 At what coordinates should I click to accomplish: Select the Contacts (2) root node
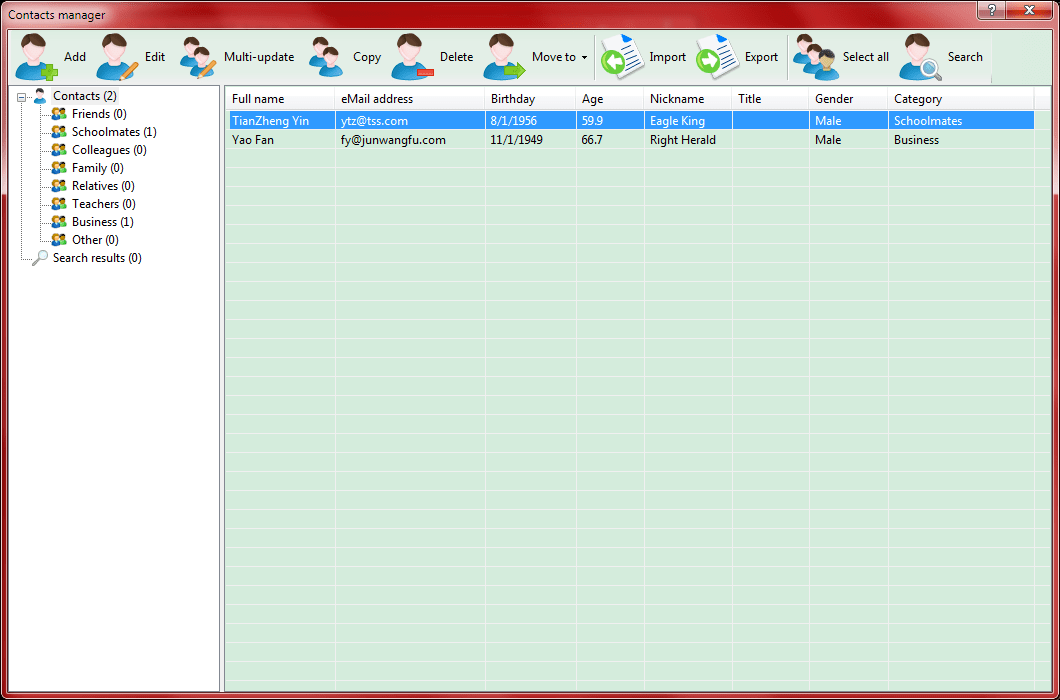click(x=85, y=96)
